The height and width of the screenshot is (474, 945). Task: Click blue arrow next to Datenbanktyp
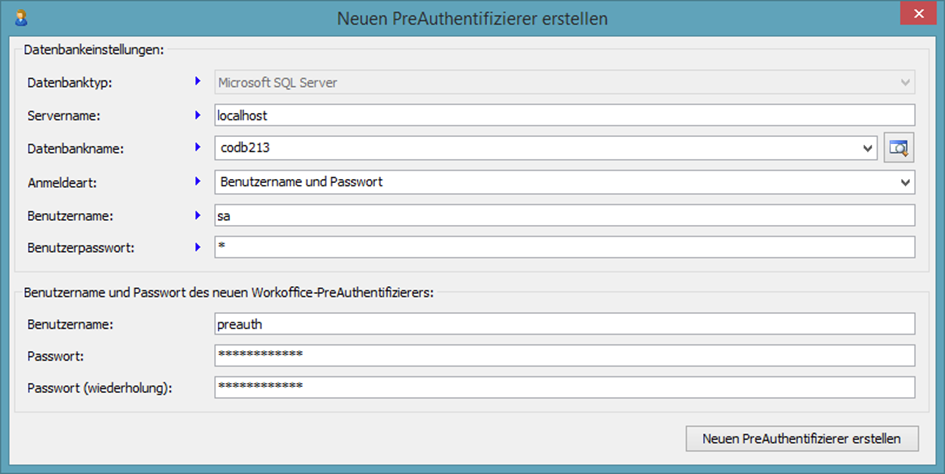click(198, 82)
